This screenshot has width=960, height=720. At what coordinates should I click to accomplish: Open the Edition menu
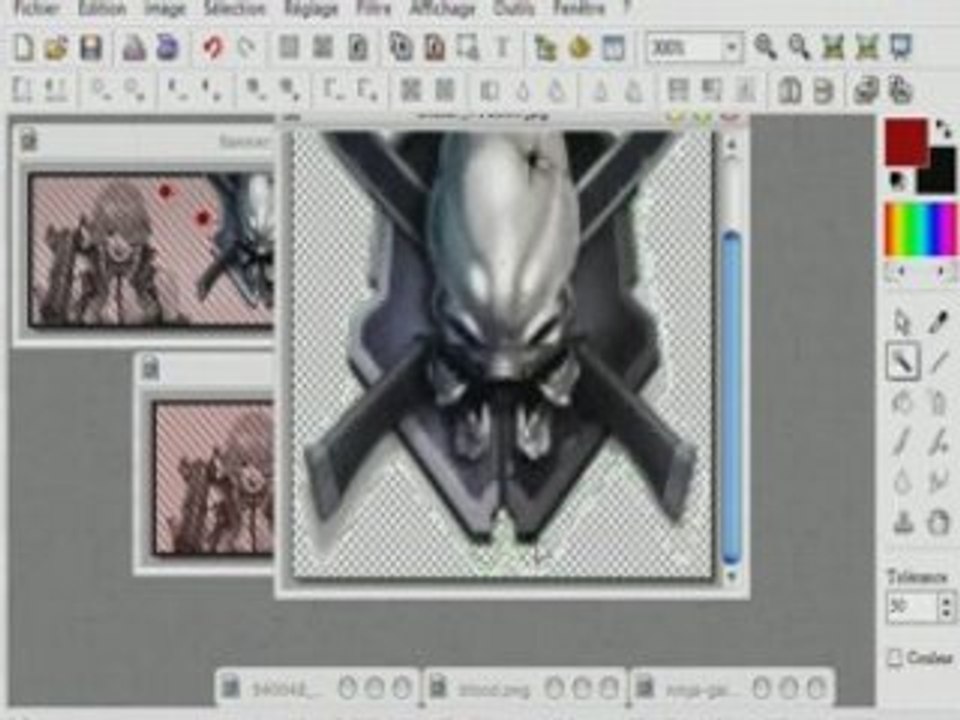click(x=102, y=8)
